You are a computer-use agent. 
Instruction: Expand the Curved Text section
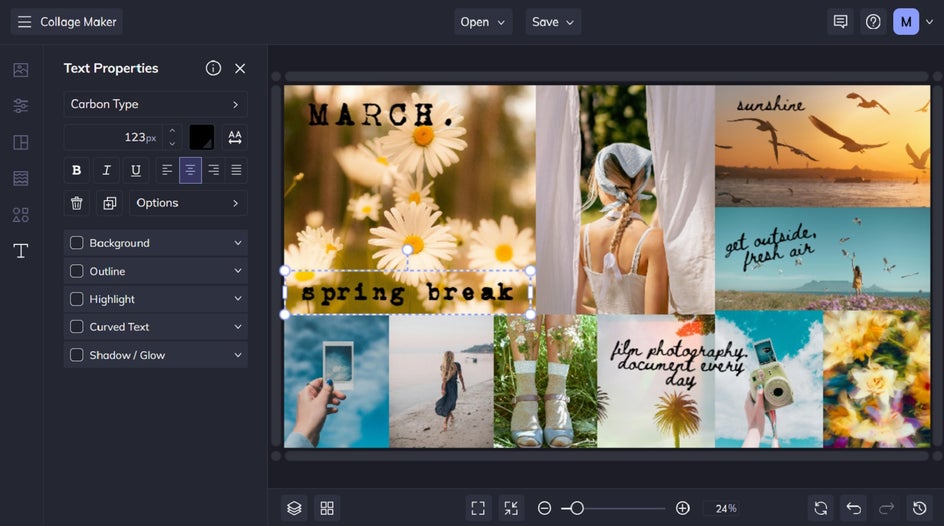[238, 327]
